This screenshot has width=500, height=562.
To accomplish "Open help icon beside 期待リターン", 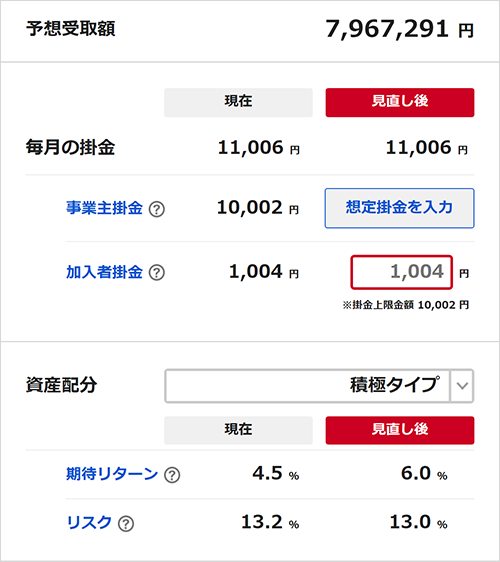I will pyautogui.click(x=172, y=475).
